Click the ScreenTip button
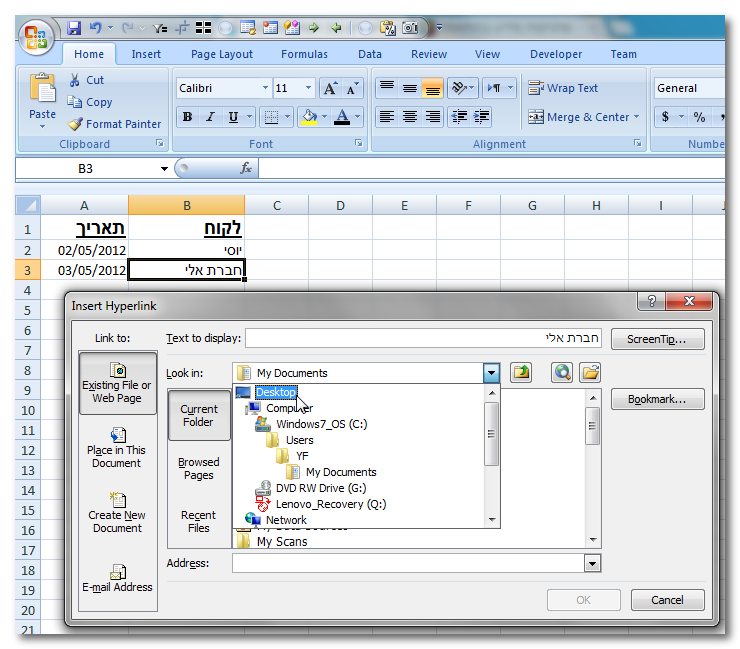 tap(657, 339)
